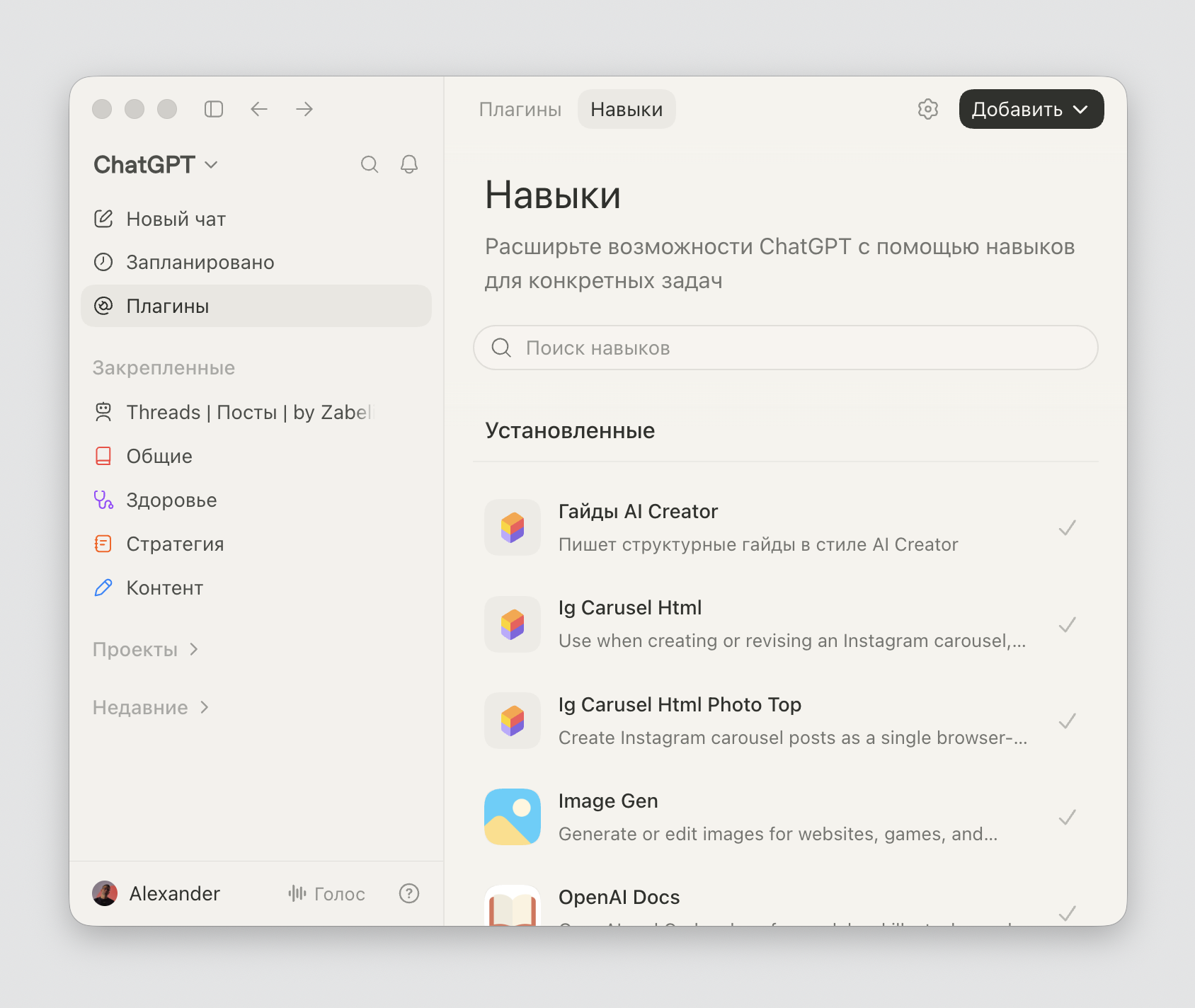Toggle checkmark for Ig Carusel Html Photo Top

pyautogui.click(x=1067, y=721)
